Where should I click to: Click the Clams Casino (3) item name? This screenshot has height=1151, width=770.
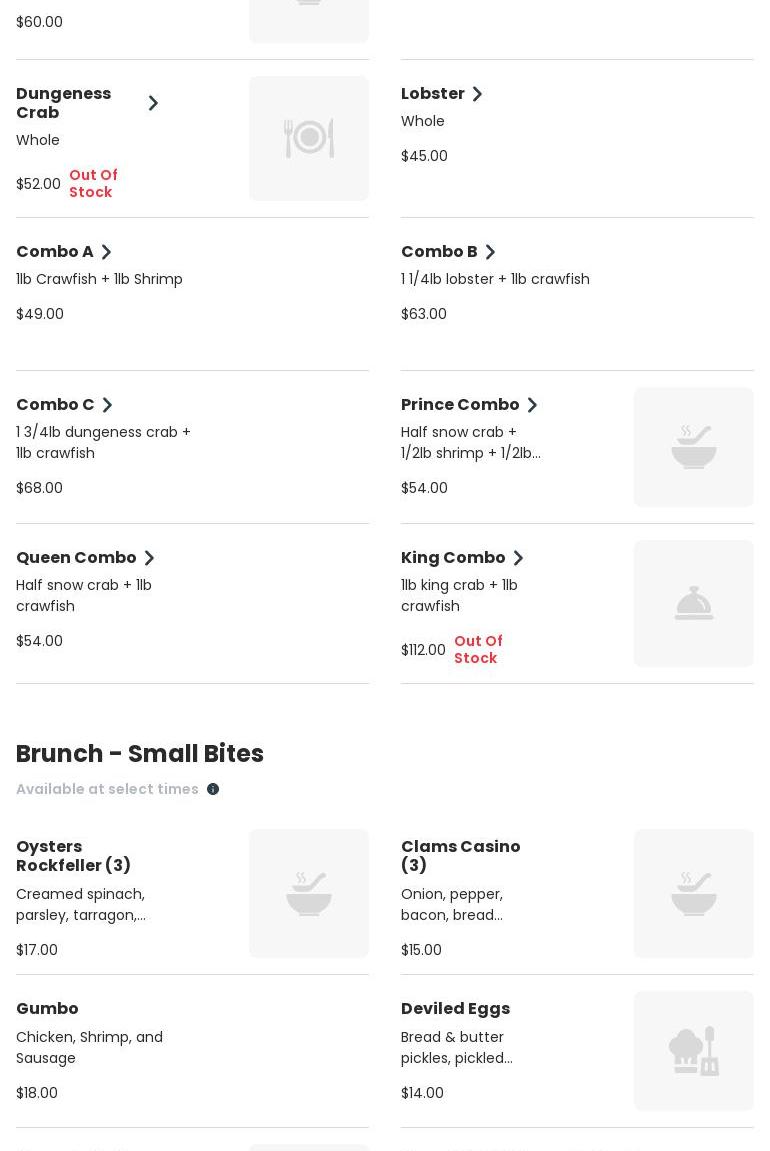point(460,855)
